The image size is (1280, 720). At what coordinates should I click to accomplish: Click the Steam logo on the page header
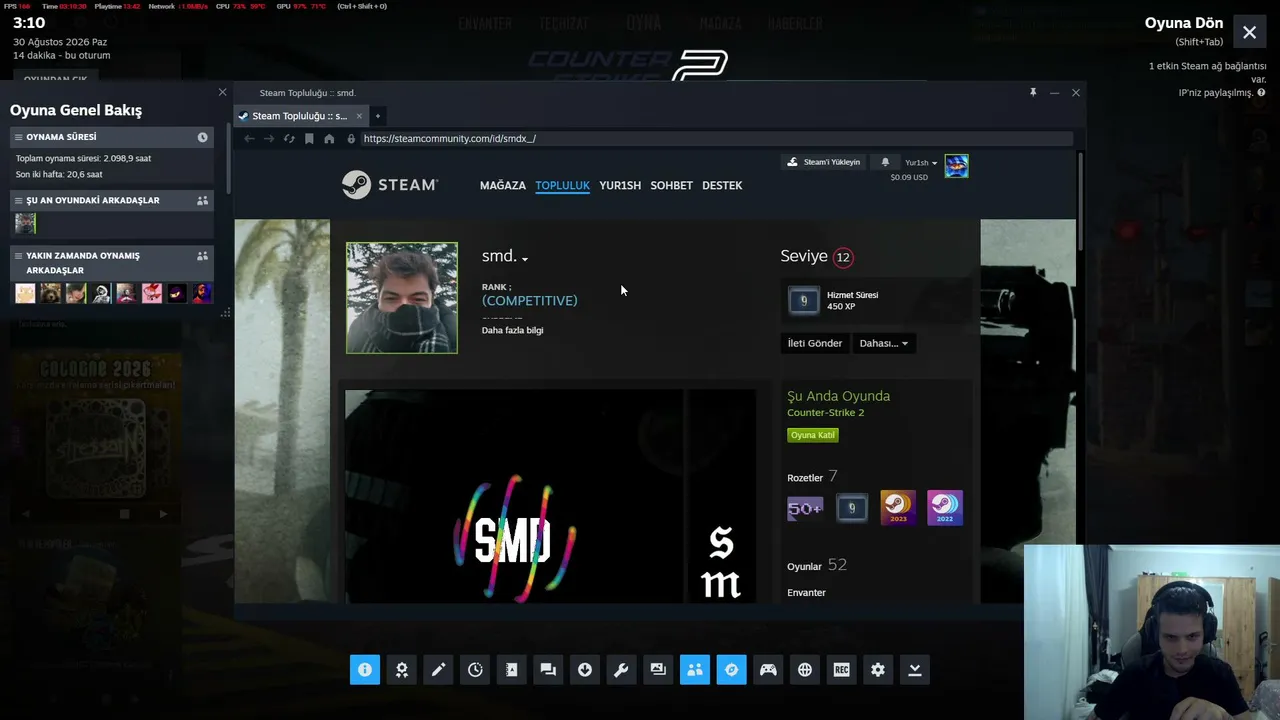pyautogui.click(x=390, y=185)
